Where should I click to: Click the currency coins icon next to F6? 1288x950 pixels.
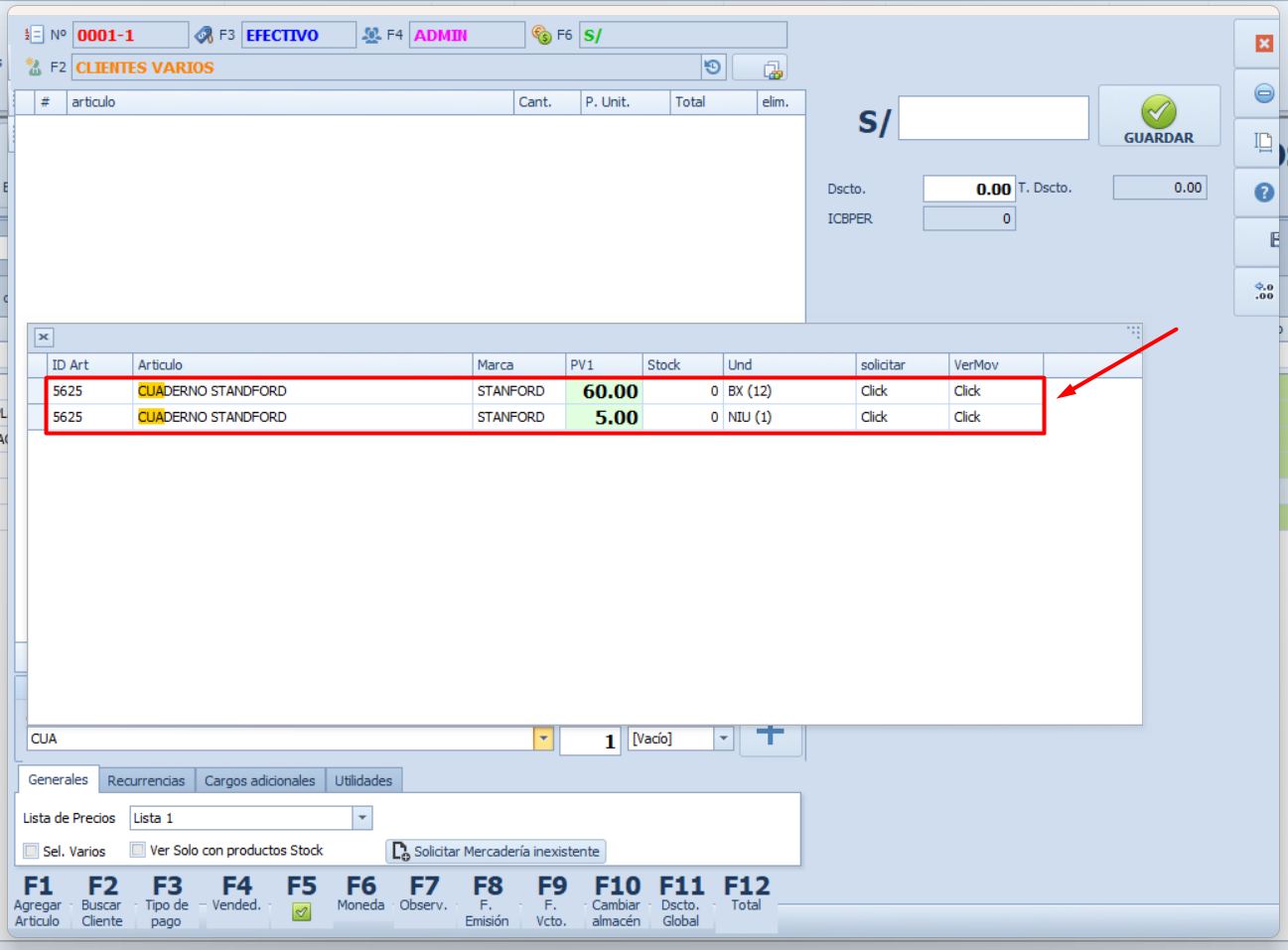click(x=541, y=35)
